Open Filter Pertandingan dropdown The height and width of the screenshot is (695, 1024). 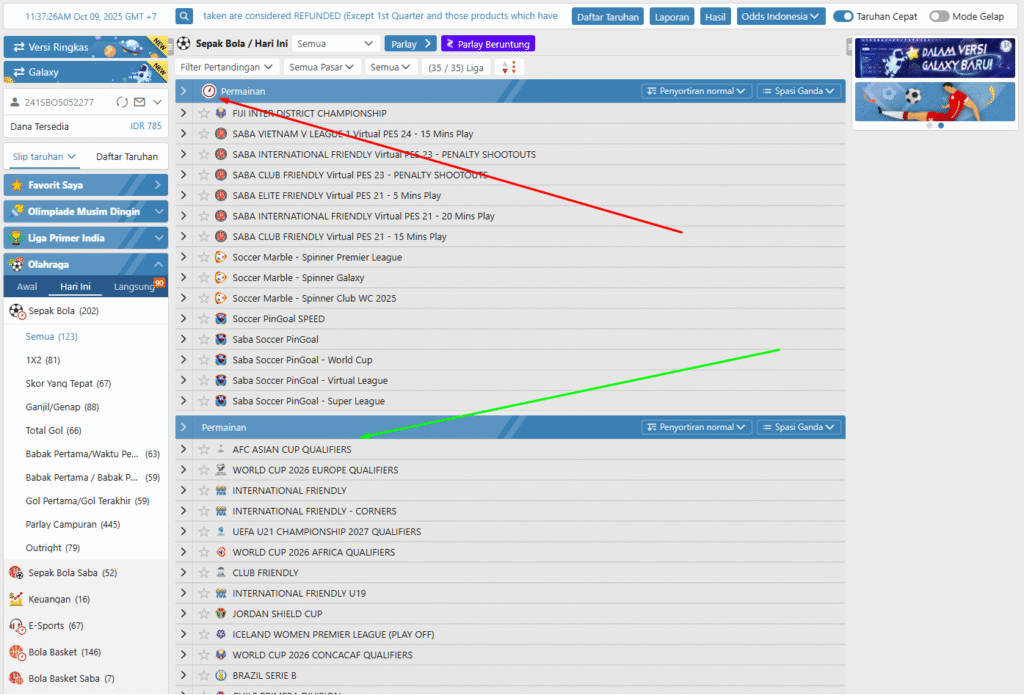pyautogui.click(x=227, y=67)
